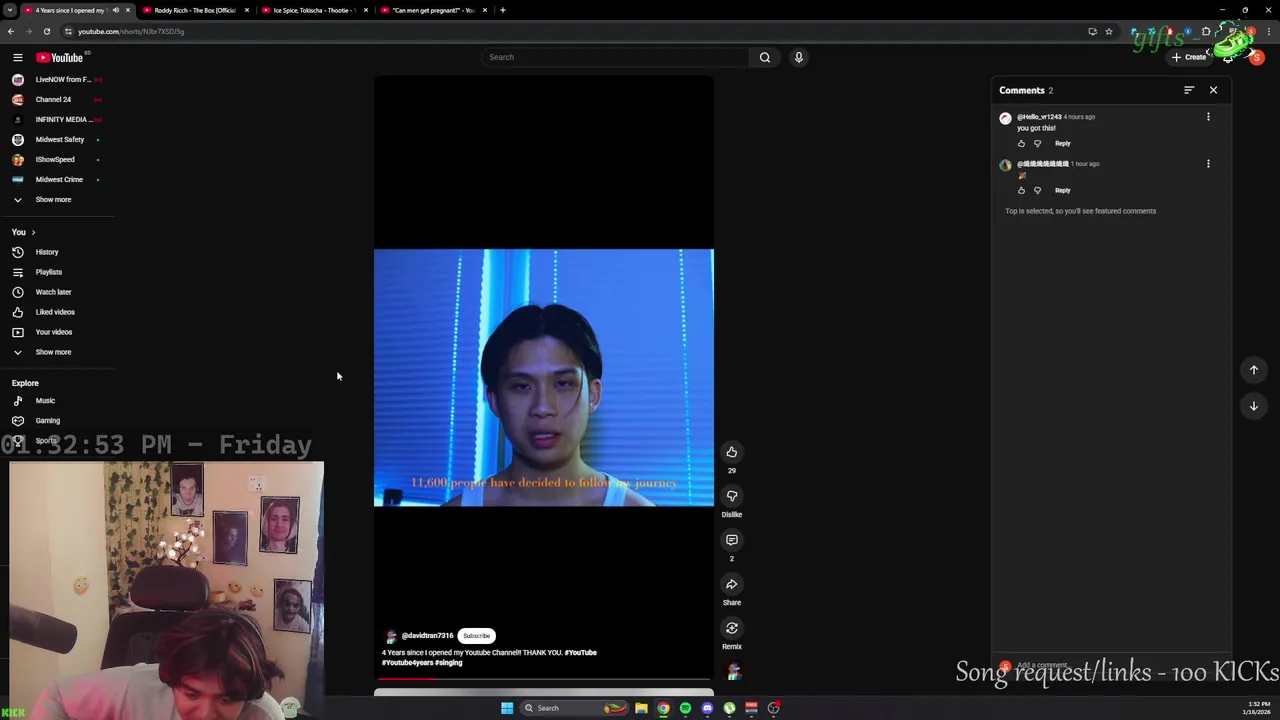Viewport: 1280px width, 720px height.
Task: Open Liked videos in the sidebar
Action: (x=55, y=312)
